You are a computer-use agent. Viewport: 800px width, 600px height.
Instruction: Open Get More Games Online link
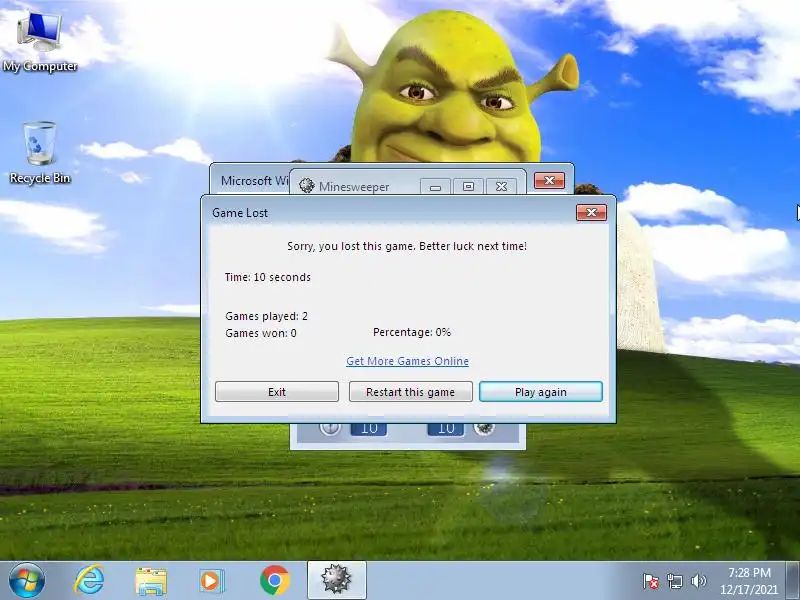407,361
